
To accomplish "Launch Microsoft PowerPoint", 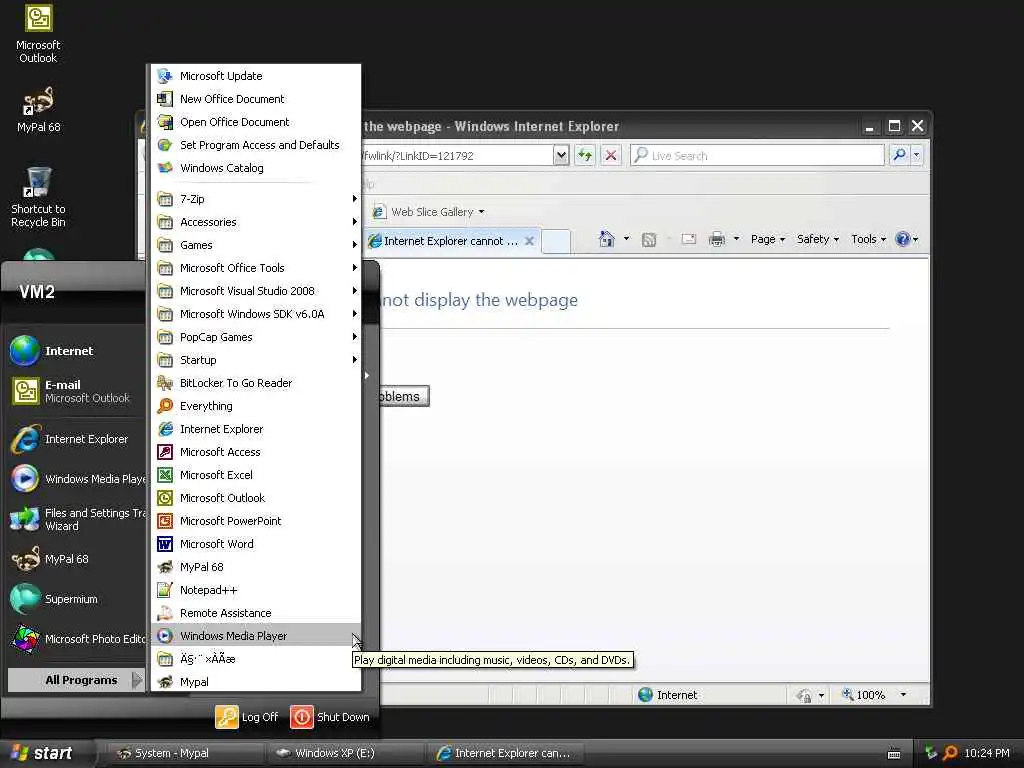I will [256, 520].
